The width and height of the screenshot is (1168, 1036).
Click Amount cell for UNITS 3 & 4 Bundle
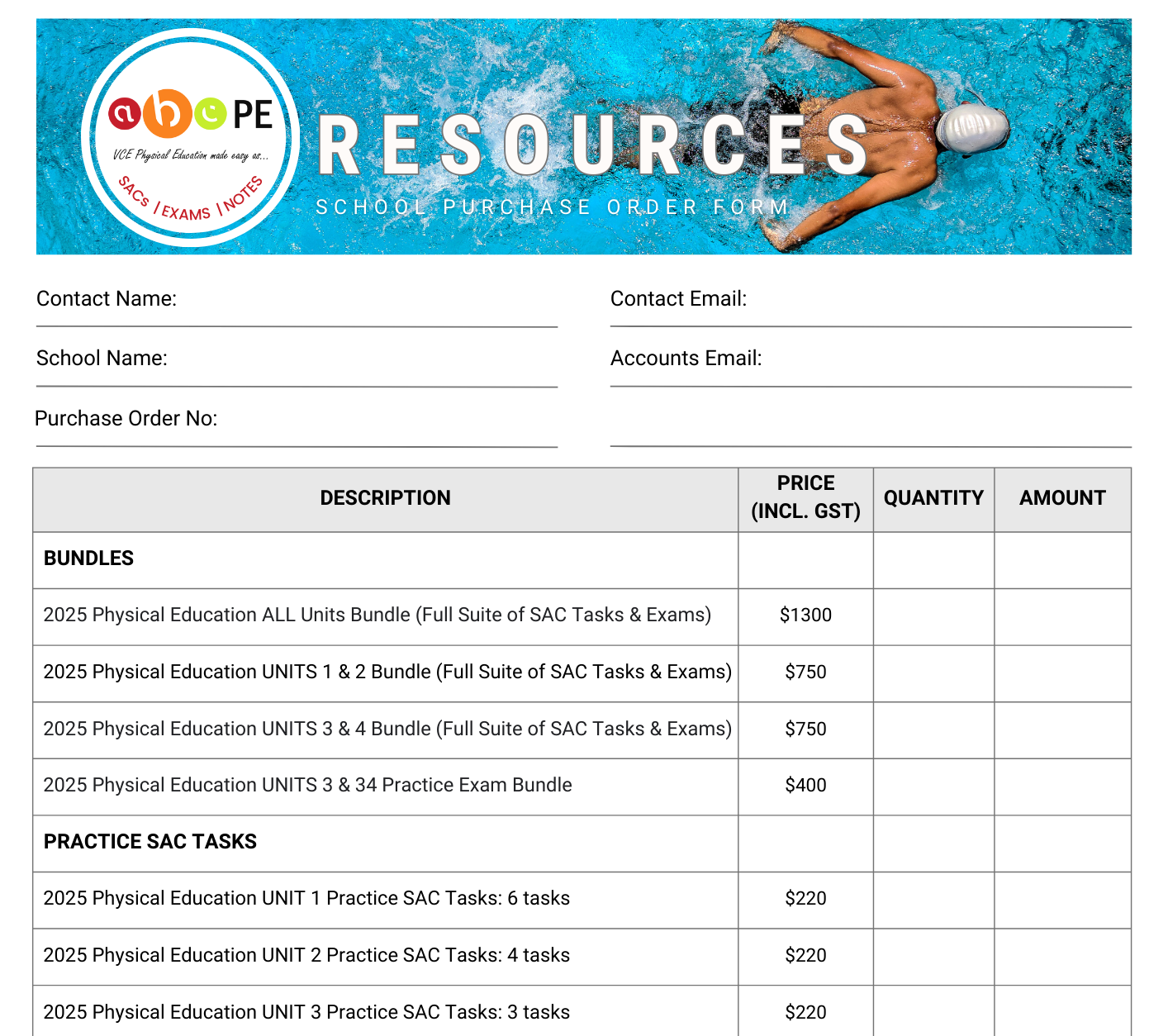tap(1062, 730)
